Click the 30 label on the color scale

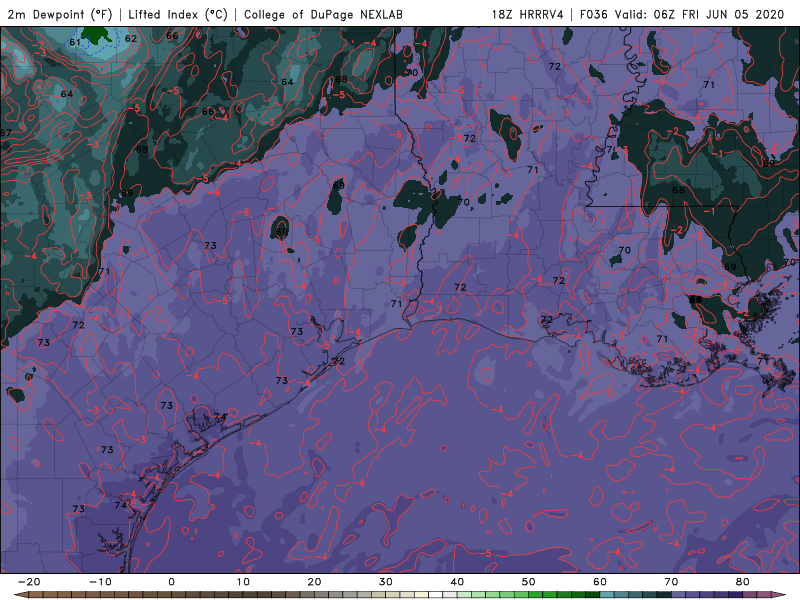[386, 582]
